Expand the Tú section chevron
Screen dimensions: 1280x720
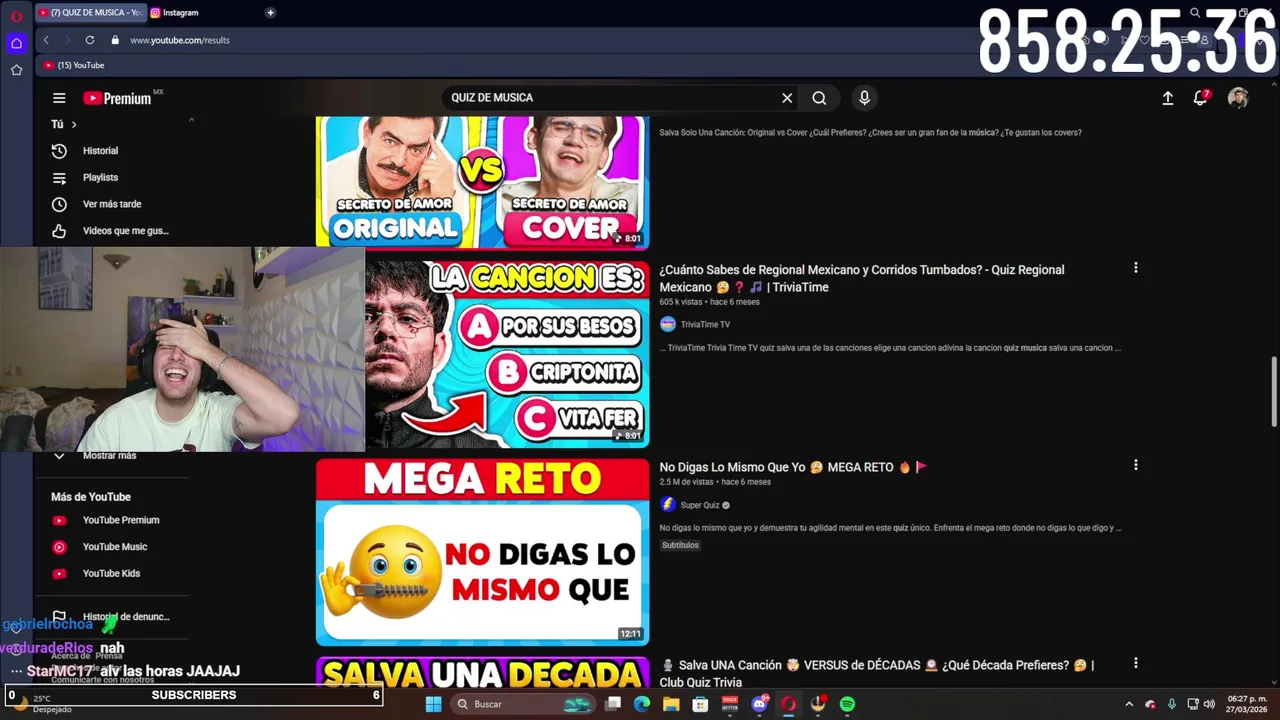click(73, 124)
